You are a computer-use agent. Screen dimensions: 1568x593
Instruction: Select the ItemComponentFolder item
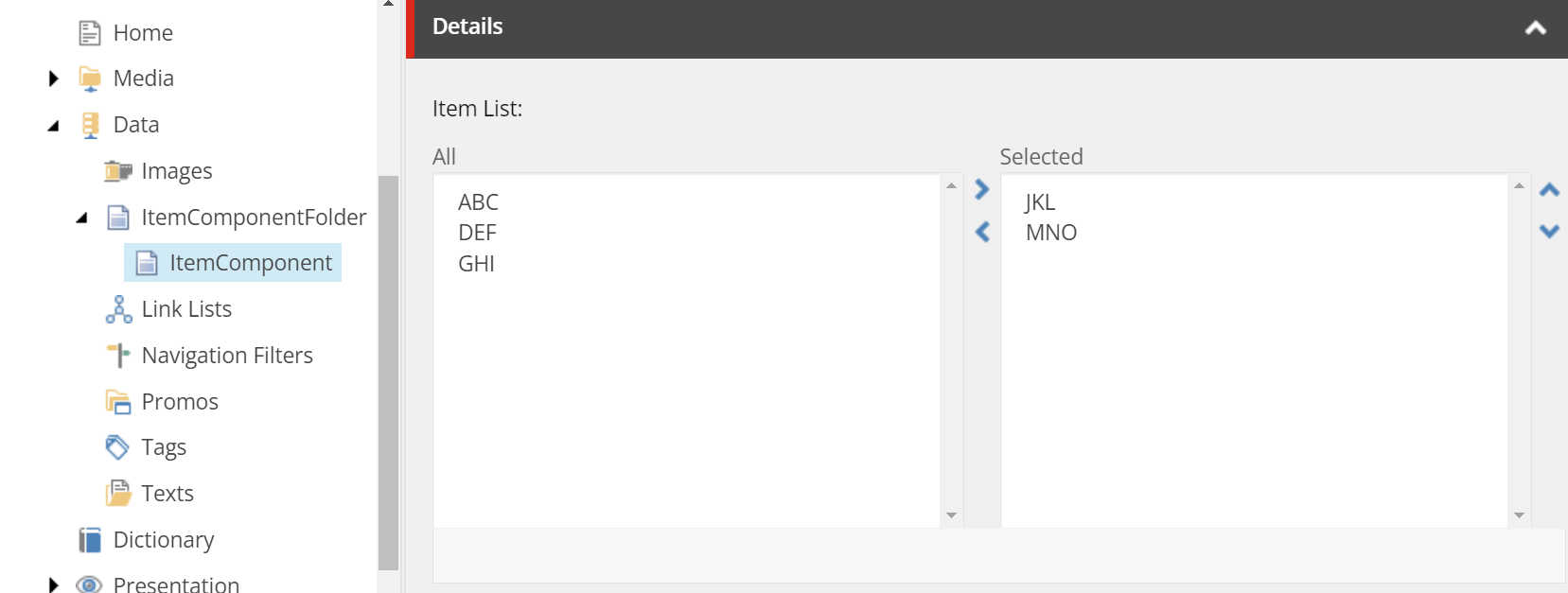[x=254, y=218]
